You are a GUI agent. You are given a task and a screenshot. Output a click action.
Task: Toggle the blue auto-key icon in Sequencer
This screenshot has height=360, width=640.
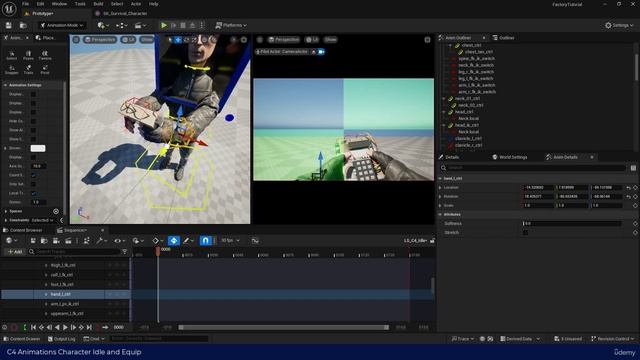(174, 241)
